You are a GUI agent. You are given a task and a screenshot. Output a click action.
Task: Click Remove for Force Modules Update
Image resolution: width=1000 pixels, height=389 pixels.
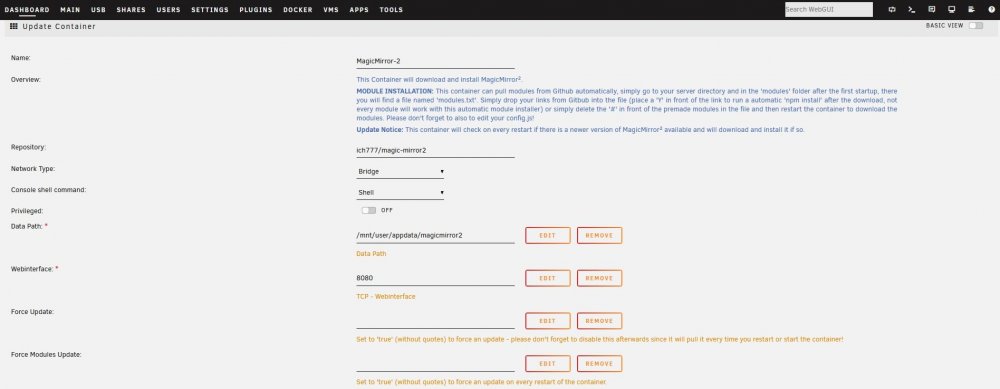[x=599, y=363]
